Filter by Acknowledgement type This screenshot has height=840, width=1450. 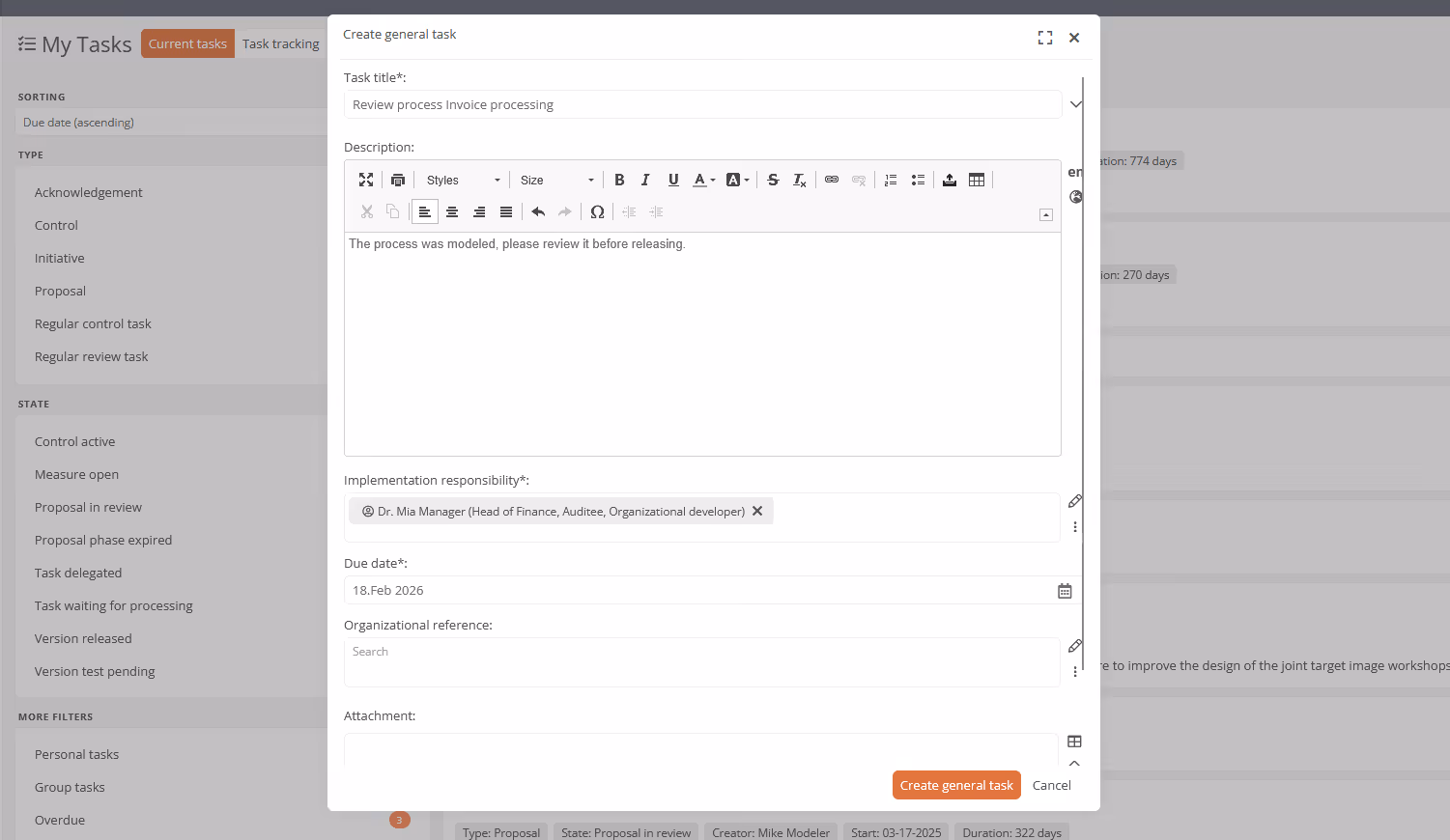88,192
